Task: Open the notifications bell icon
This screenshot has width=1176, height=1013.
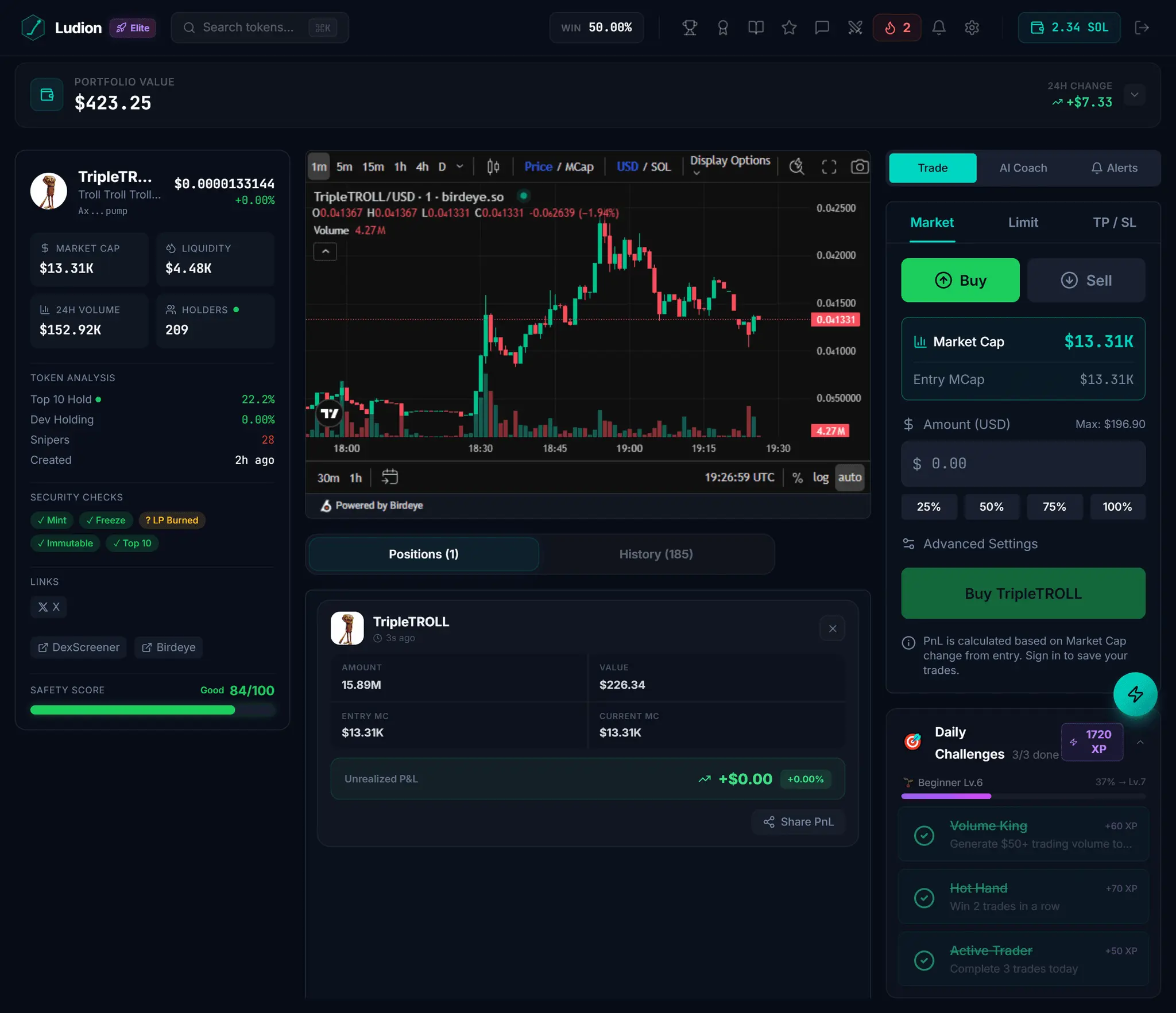Action: pyautogui.click(x=939, y=28)
